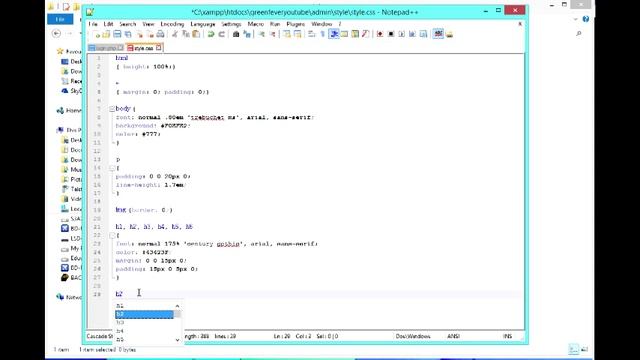Click autocomplete list scroll-up arrow

(177, 306)
